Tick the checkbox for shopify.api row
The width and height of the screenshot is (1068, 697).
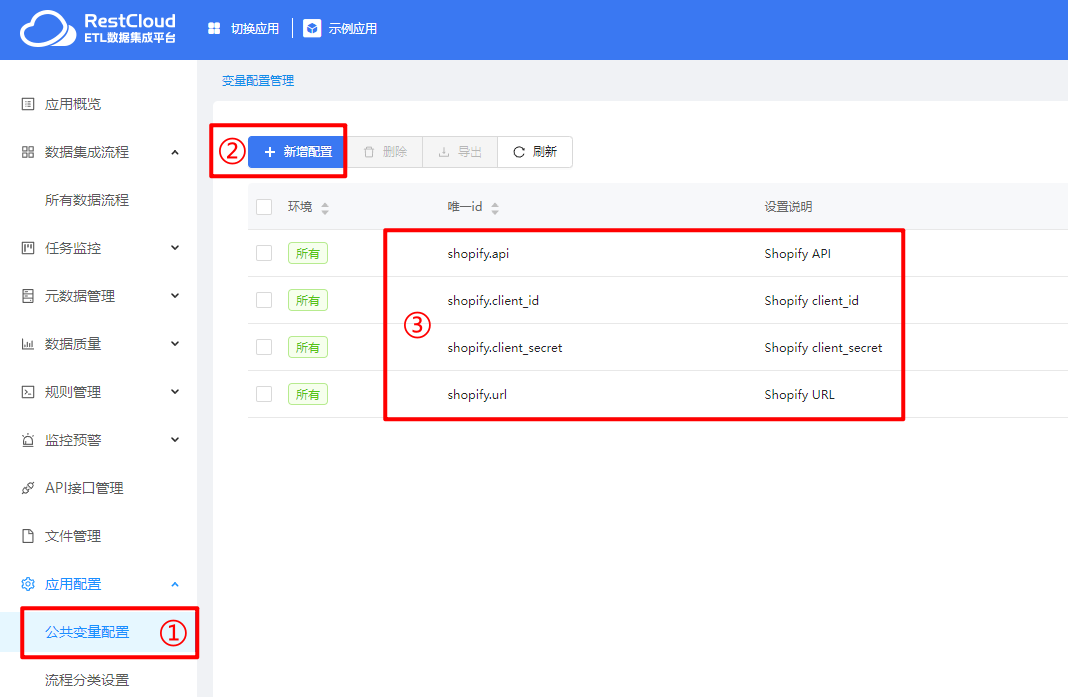(x=264, y=253)
